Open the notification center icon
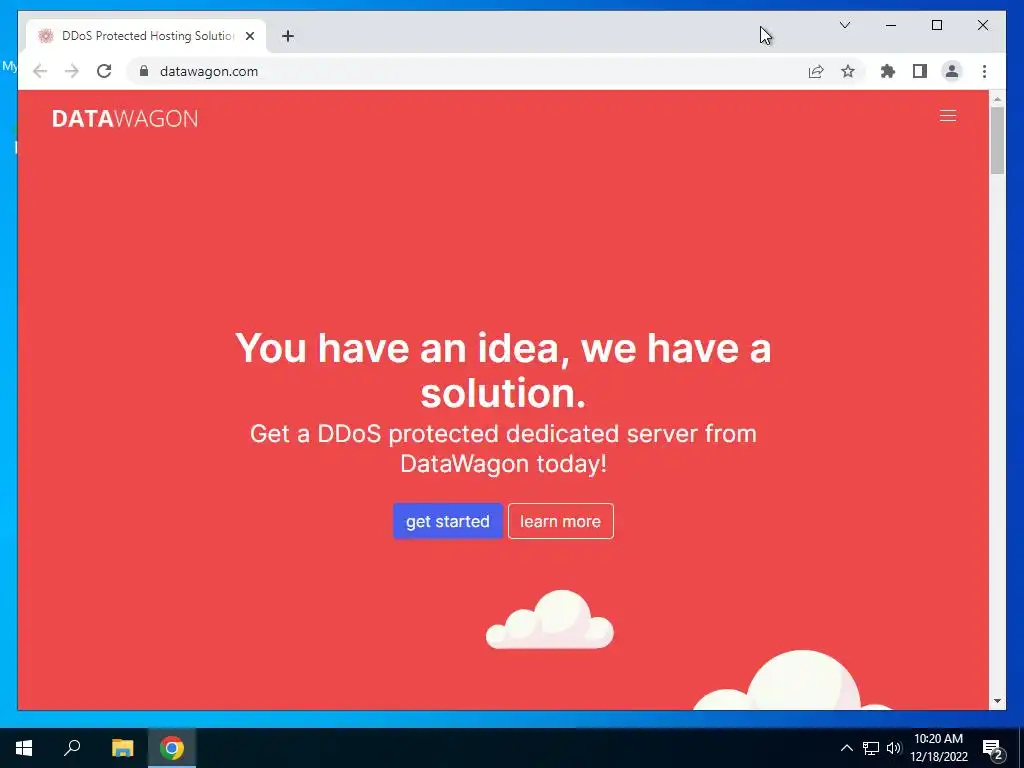The image size is (1024, 768). 993,749
